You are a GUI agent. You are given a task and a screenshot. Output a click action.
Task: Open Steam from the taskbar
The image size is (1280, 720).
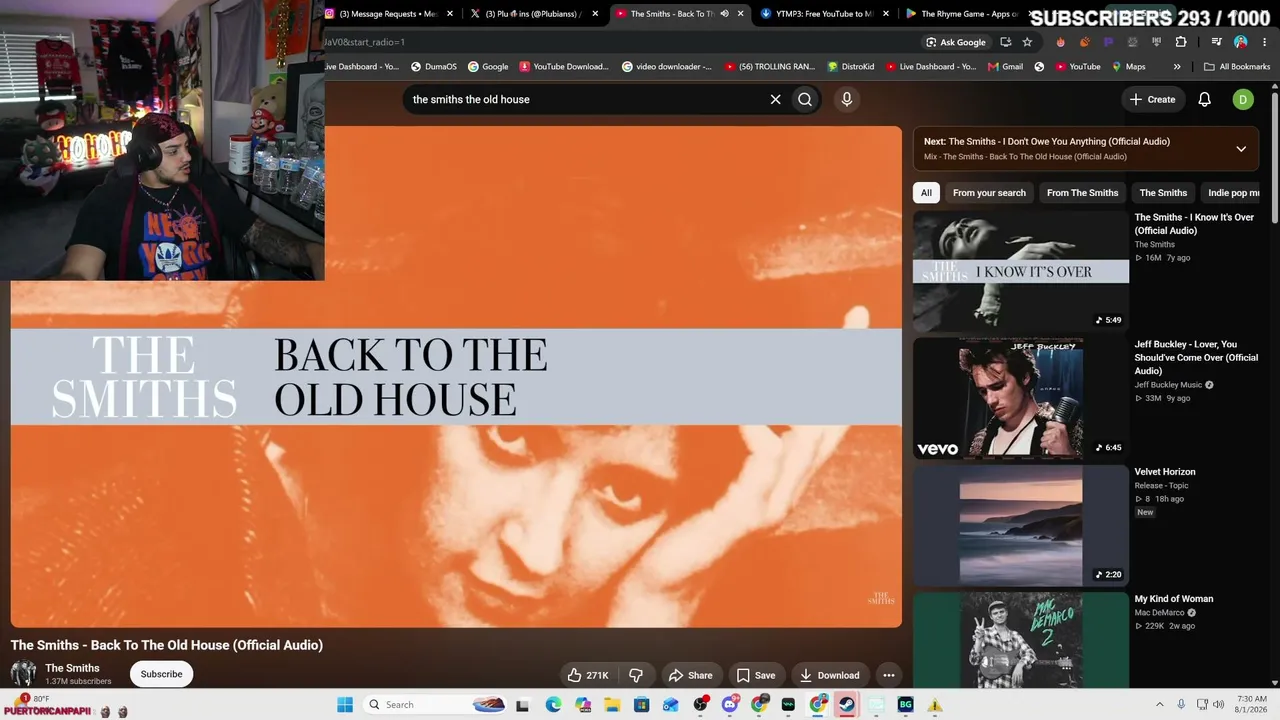tap(847, 705)
